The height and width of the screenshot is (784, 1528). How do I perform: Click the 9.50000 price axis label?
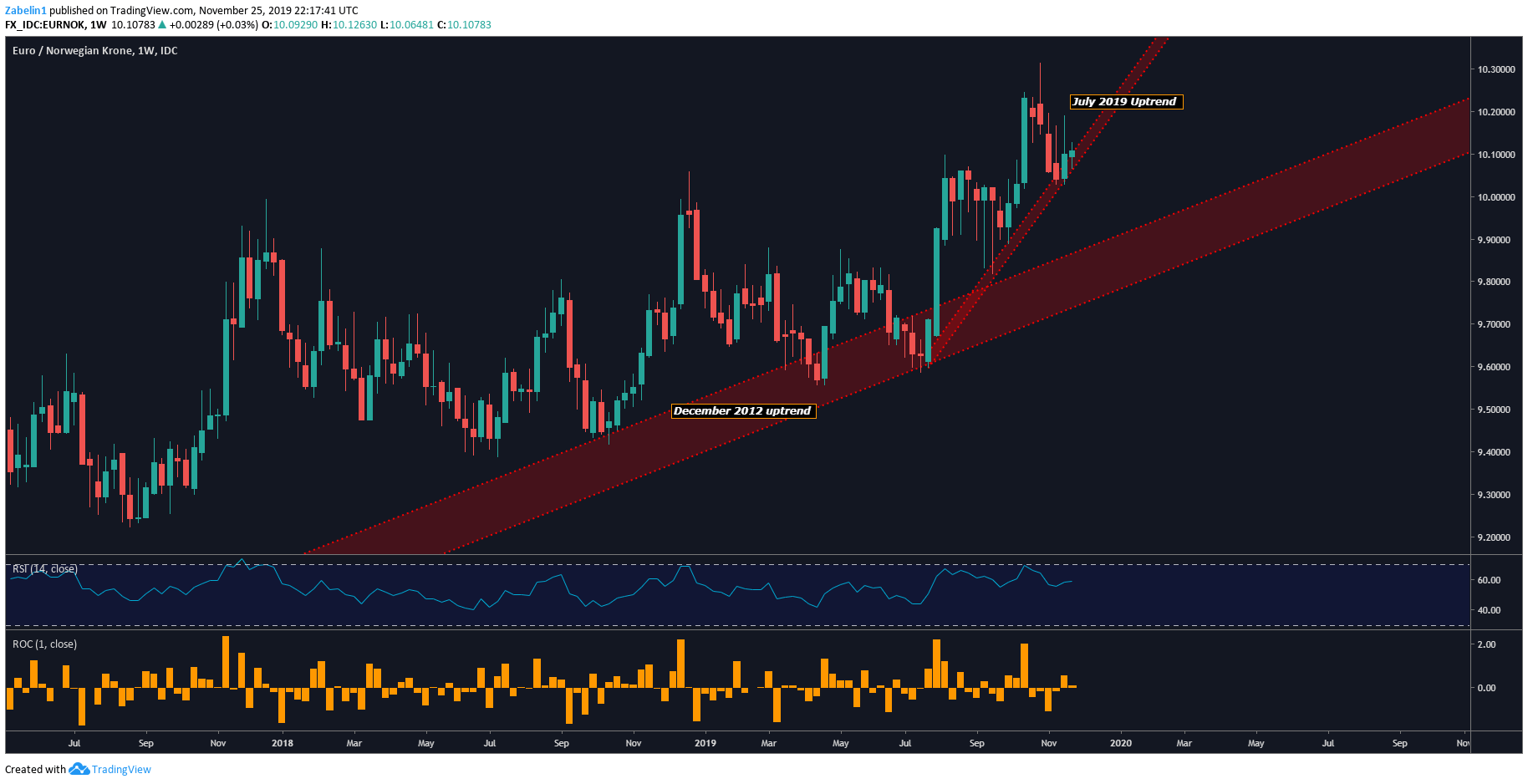[x=1494, y=410]
